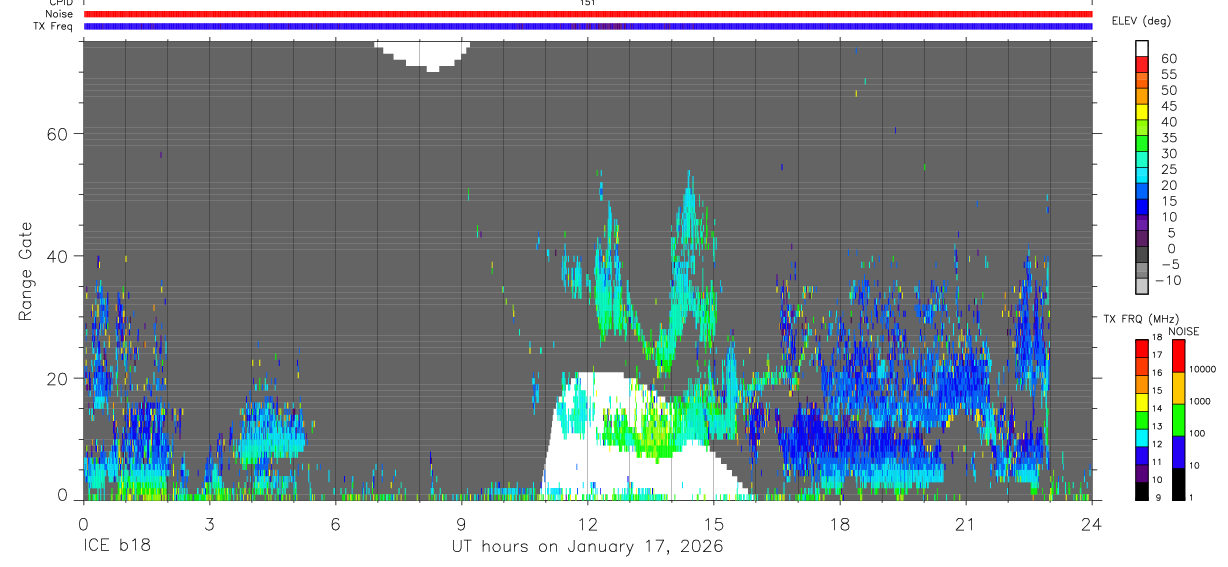Pick the yellow segment of the ELEV colorbar
Viewport: 1228px width, 567px height.
coord(1142,111)
